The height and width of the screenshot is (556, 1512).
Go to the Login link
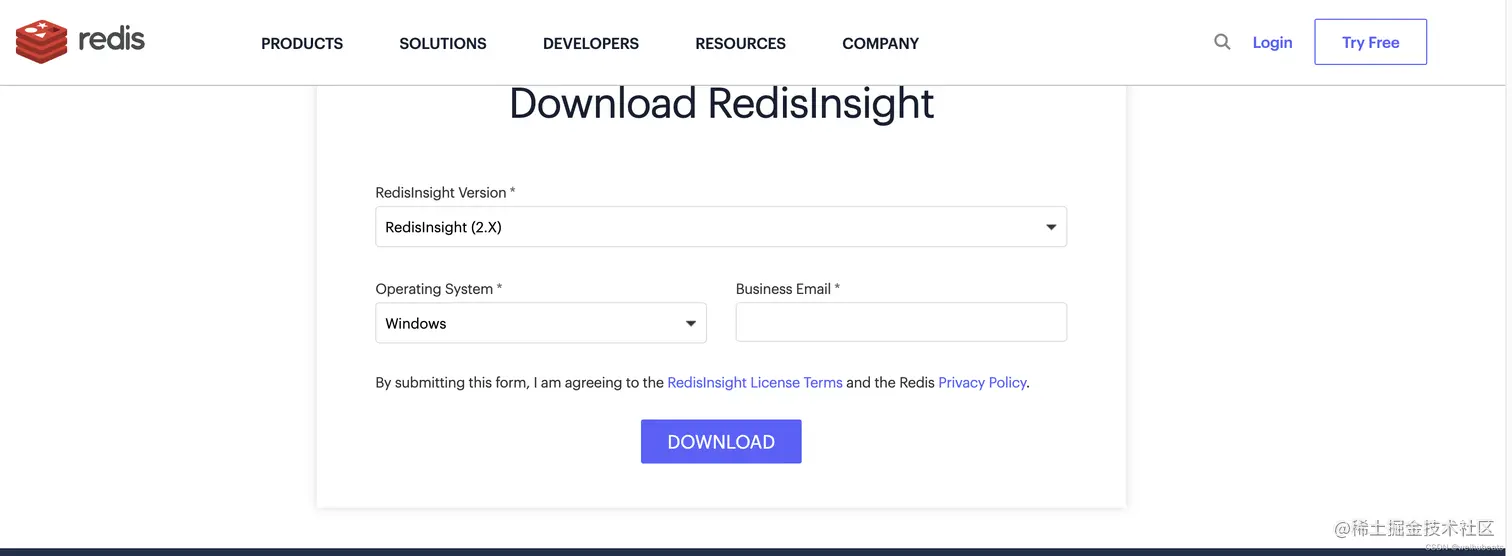(x=1272, y=42)
